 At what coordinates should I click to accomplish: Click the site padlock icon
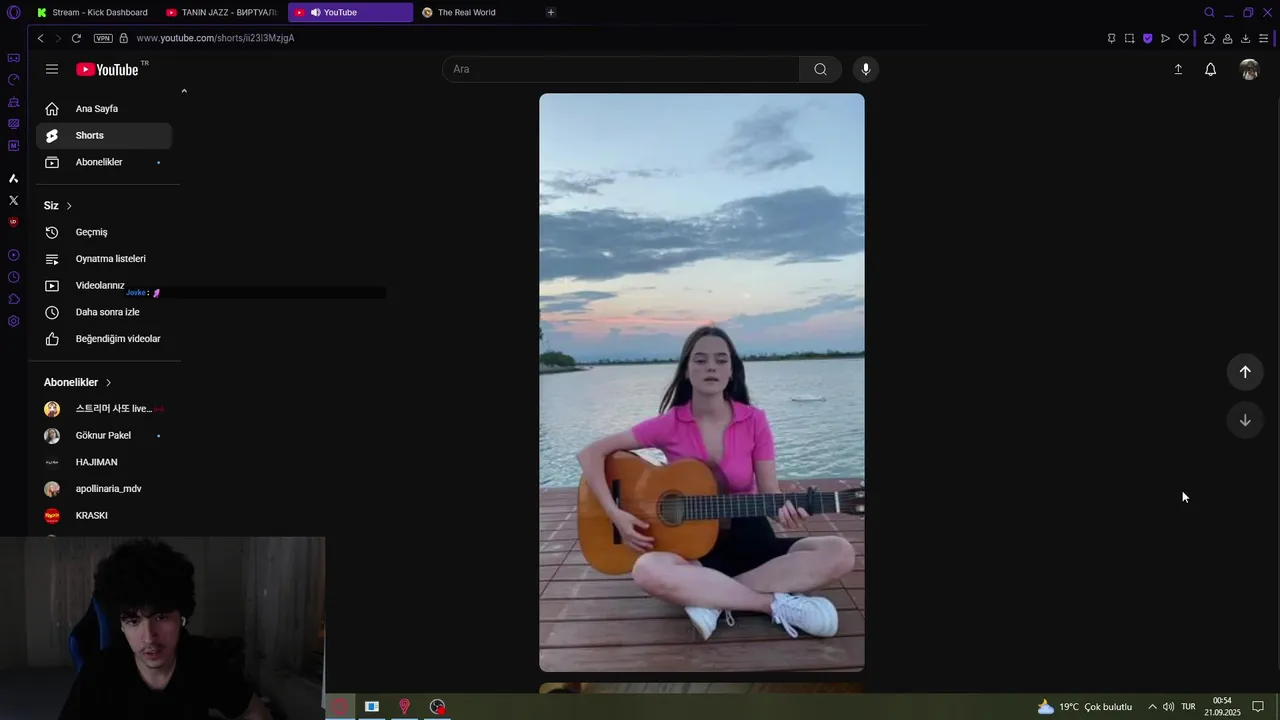(124, 38)
